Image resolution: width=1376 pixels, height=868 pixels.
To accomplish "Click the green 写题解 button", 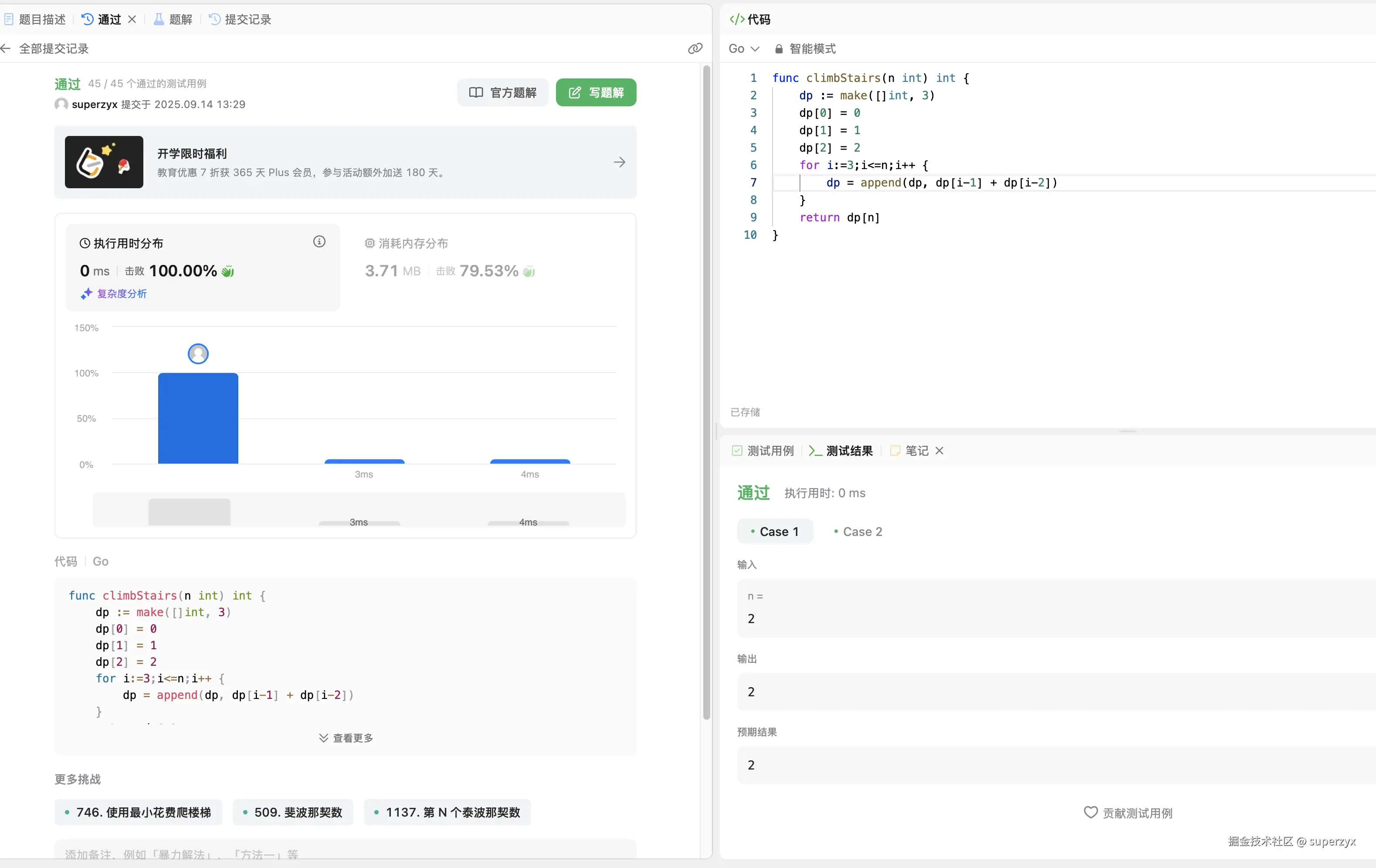I will (x=596, y=92).
